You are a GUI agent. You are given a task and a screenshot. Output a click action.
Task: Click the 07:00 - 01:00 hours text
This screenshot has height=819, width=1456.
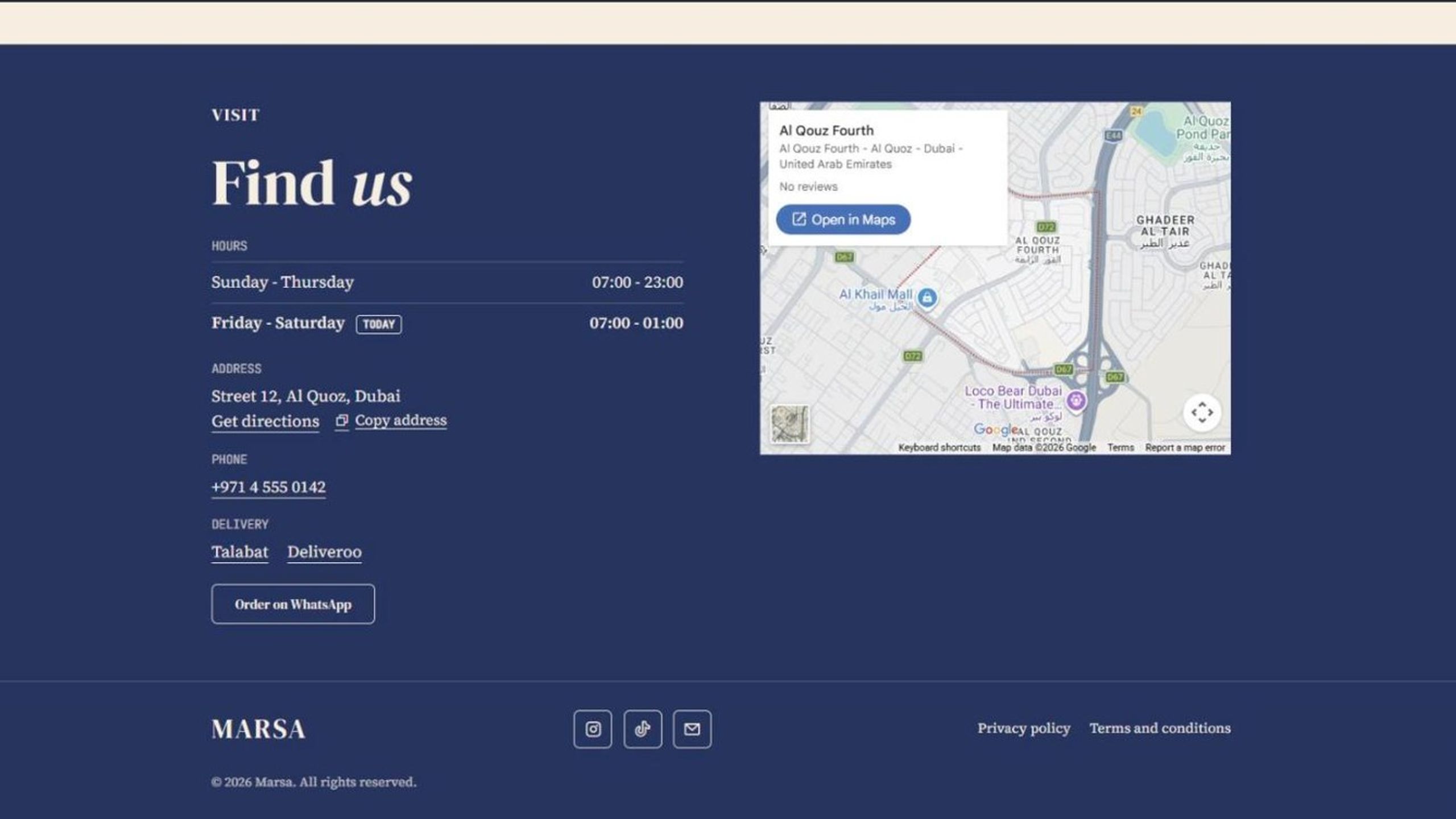(636, 323)
